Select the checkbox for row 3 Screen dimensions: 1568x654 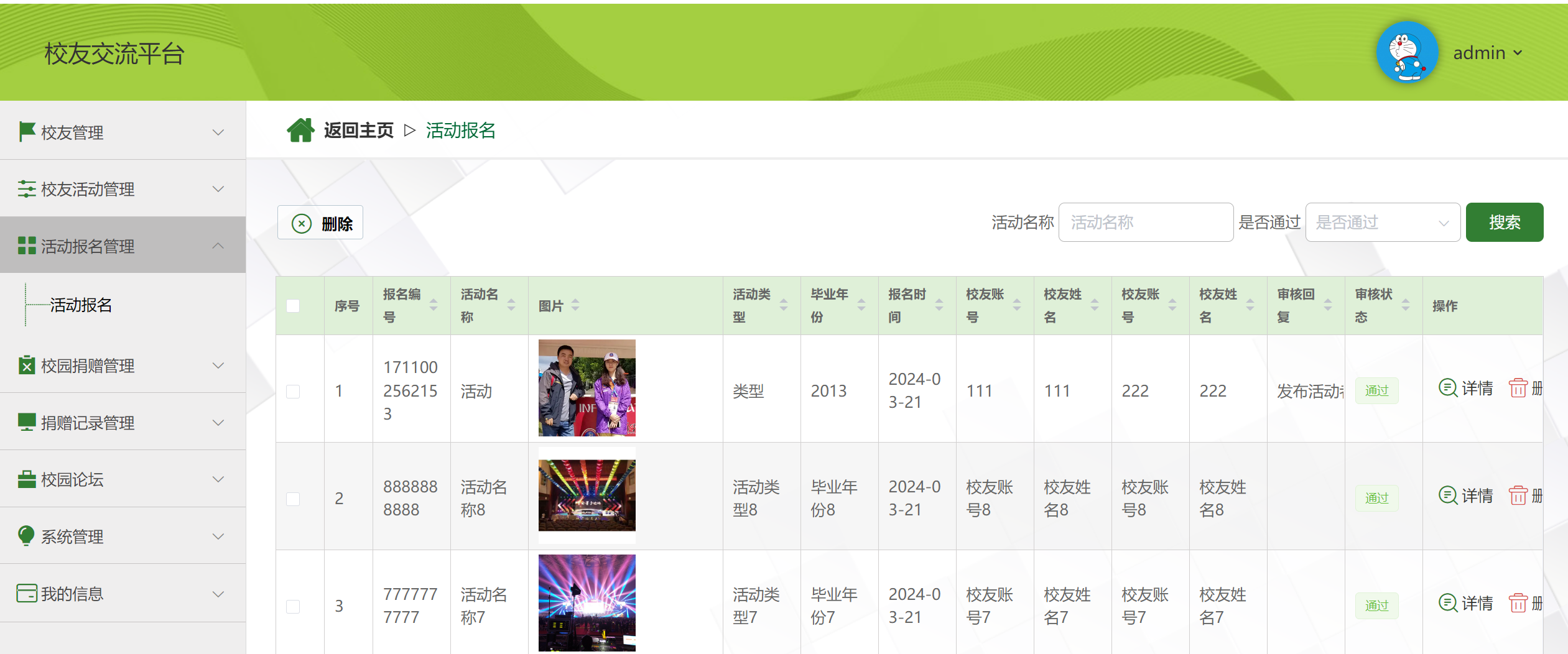pyautogui.click(x=293, y=606)
